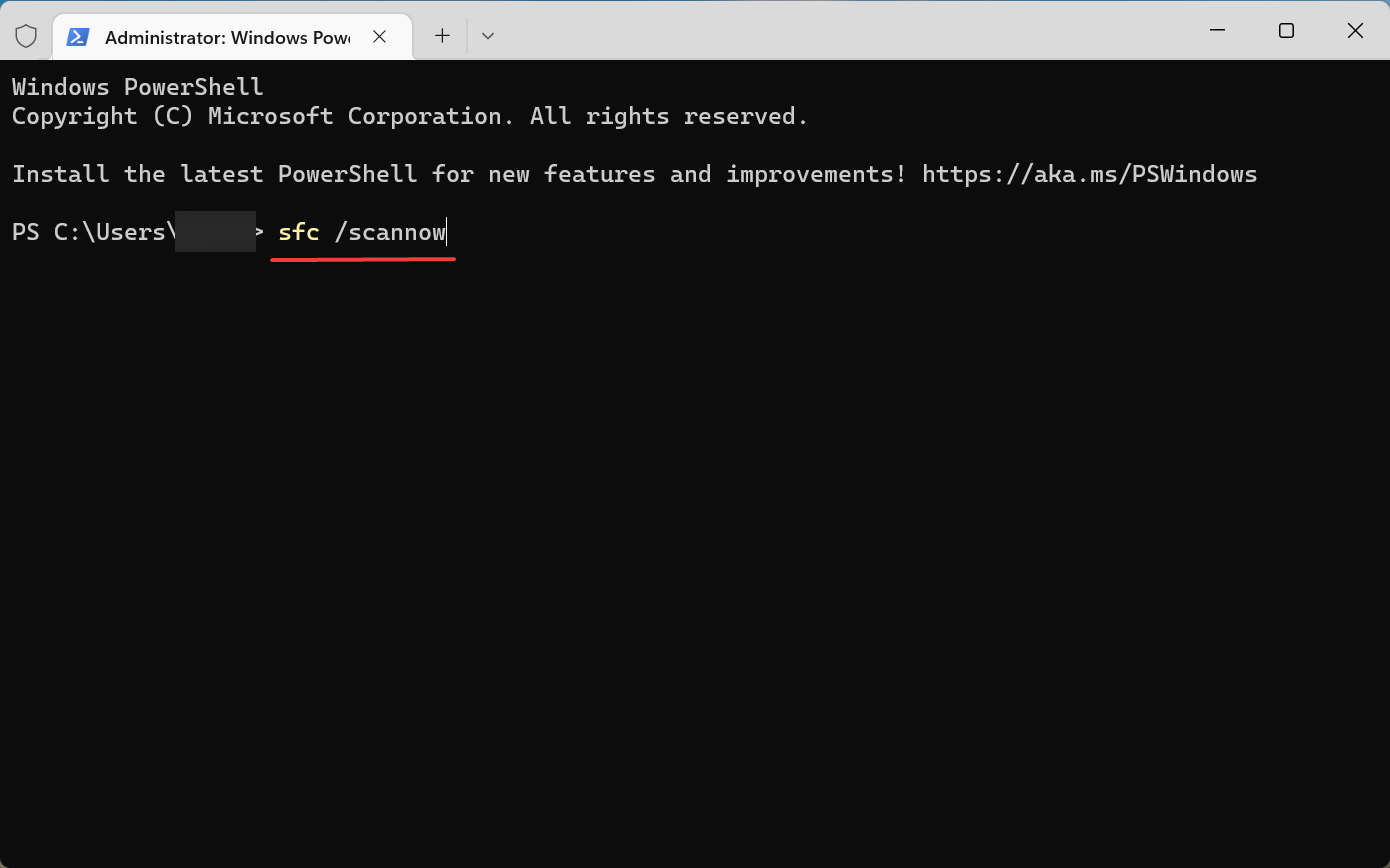Expand the new tab profile dropdown chevron

(x=488, y=36)
